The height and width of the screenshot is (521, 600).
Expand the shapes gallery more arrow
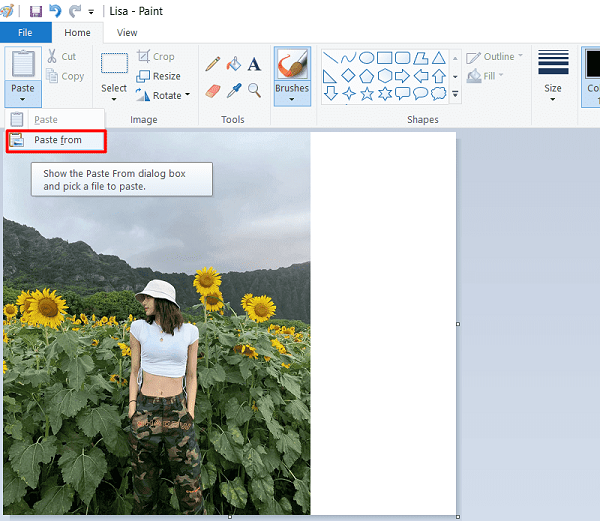(455, 94)
